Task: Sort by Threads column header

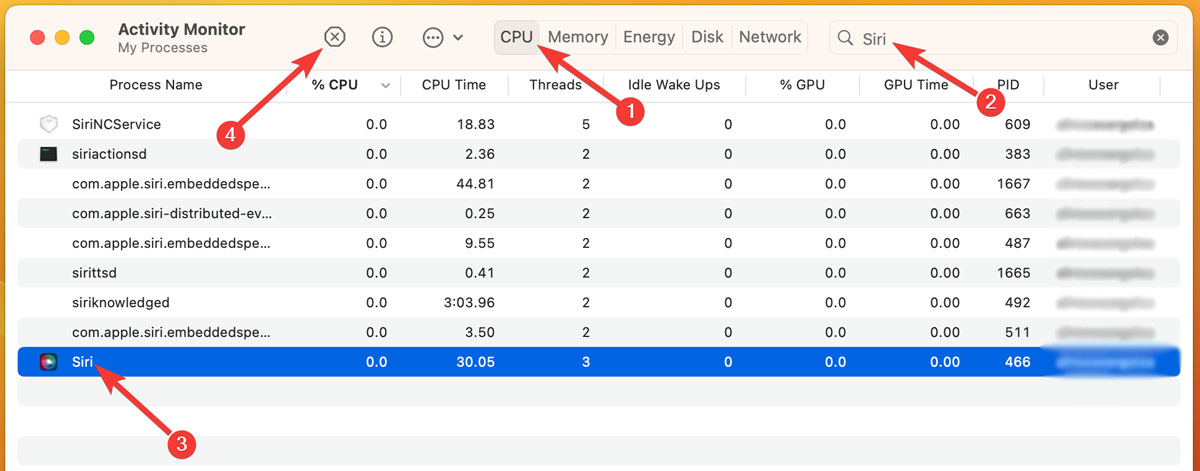Action: pyautogui.click(x=556, y=85)
